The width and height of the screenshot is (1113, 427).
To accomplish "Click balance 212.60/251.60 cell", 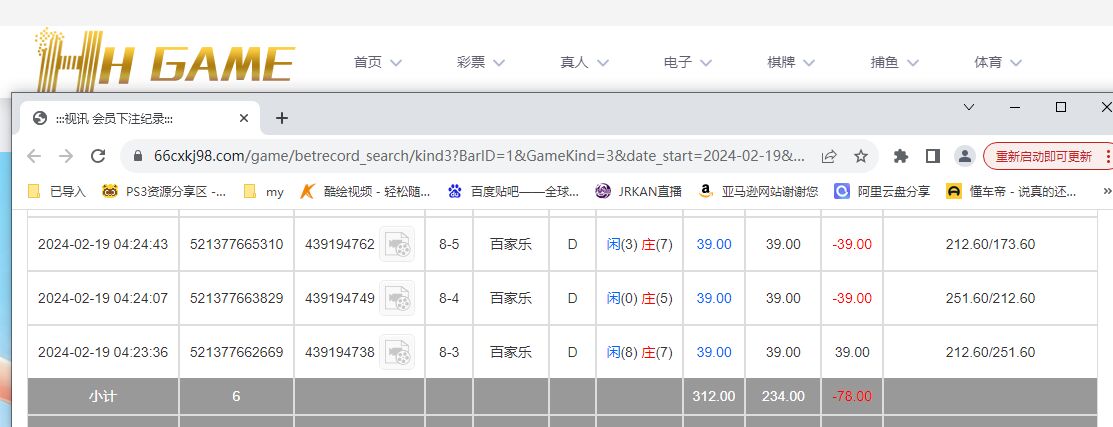I will [x=990, y=352].
